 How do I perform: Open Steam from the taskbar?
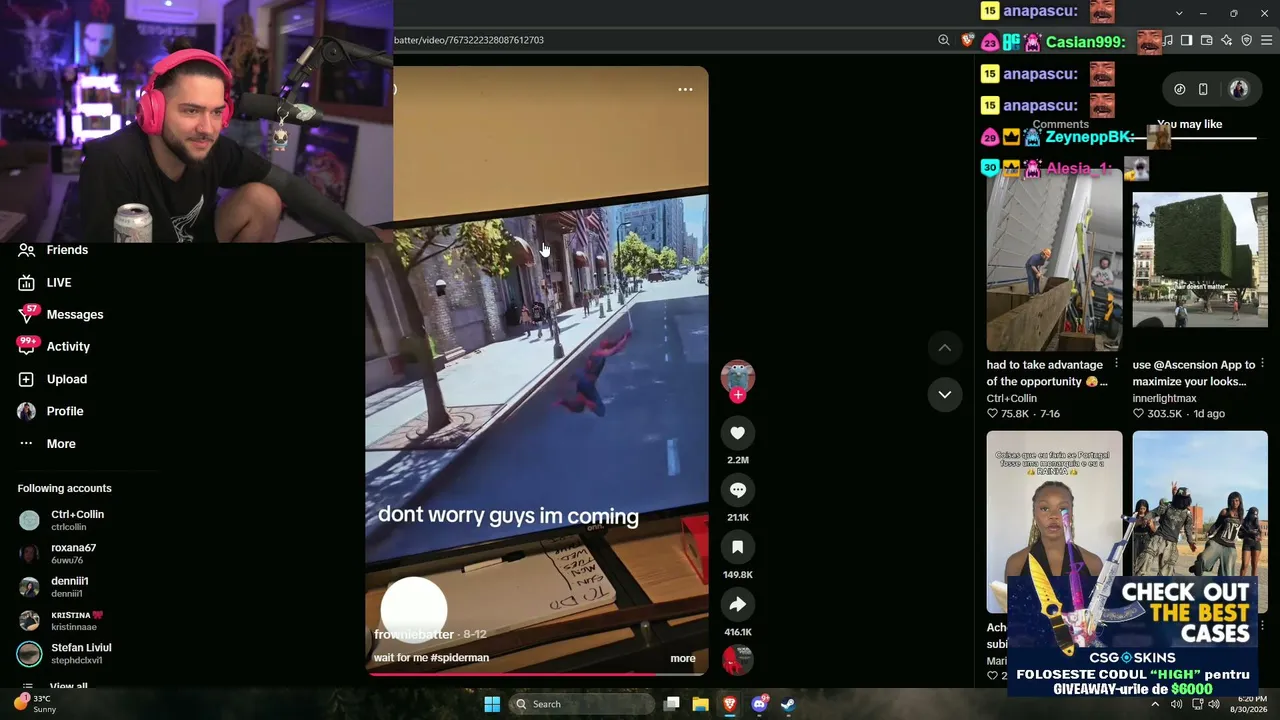click(788, 704)
